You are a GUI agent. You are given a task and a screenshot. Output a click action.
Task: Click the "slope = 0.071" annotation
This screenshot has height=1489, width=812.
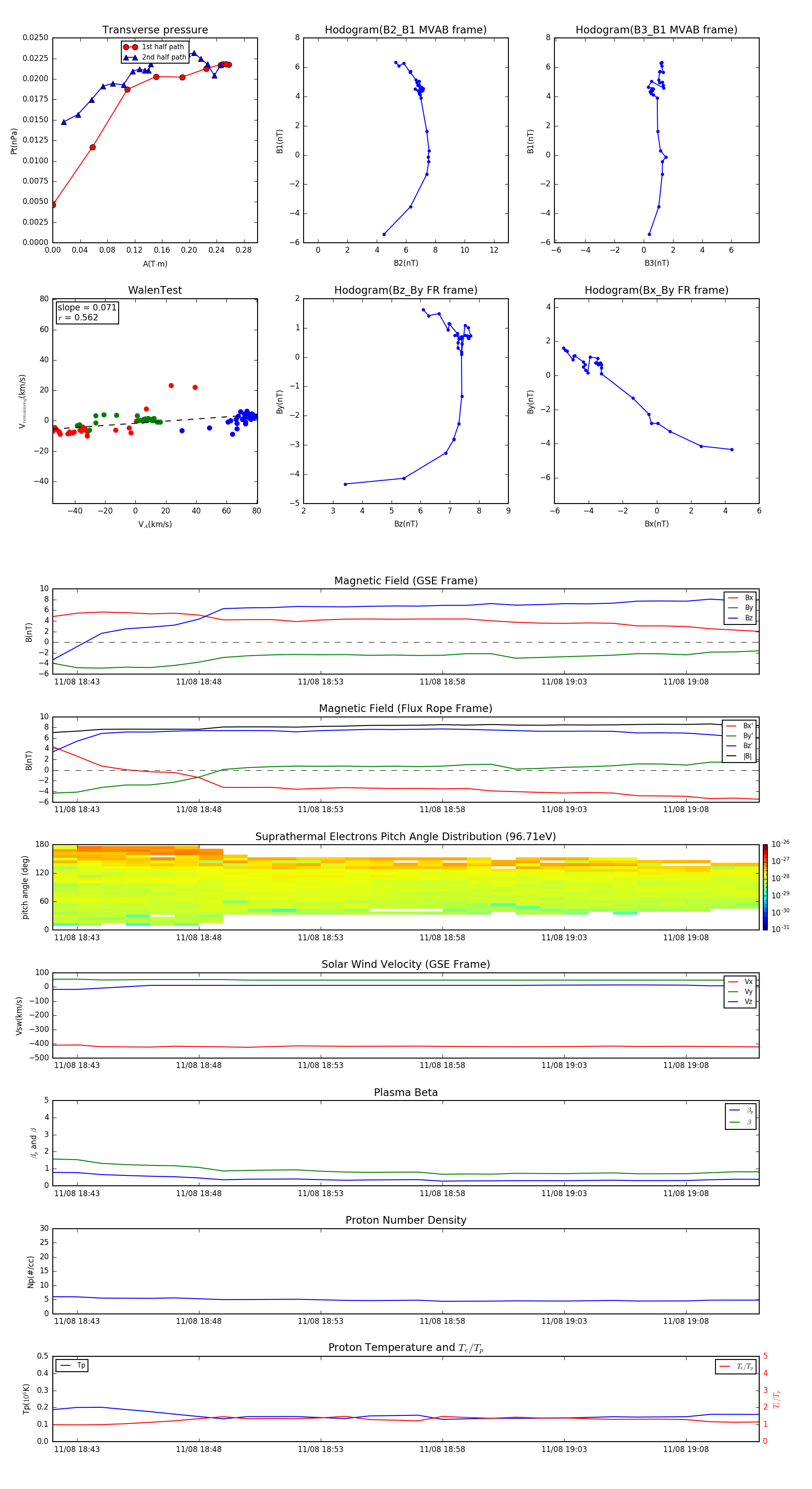click(x=87, y=308)
